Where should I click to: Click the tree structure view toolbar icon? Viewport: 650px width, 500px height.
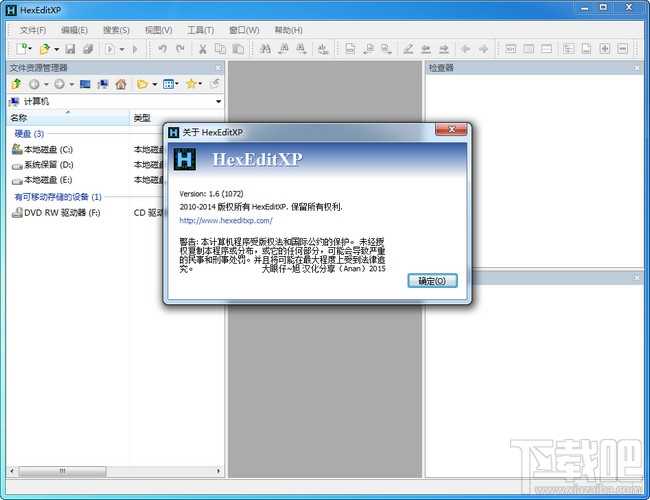(x=569, y=49)
